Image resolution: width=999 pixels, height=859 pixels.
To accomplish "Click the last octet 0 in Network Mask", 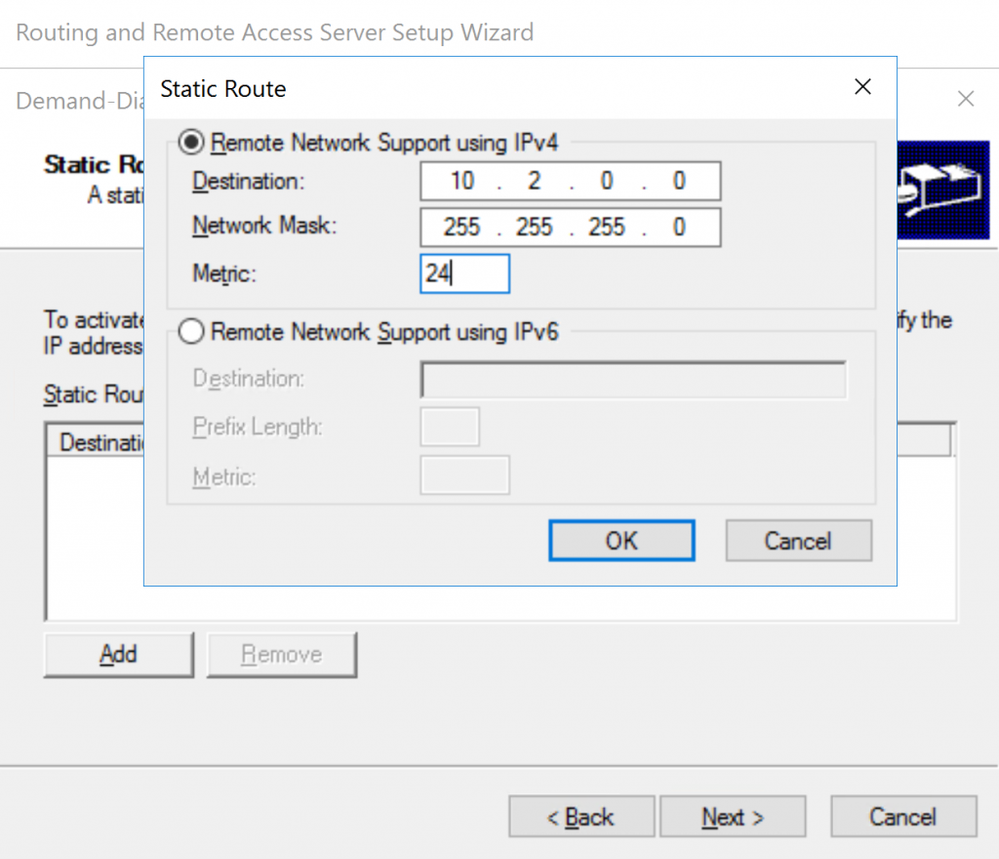I will click(x=679, y=227).
